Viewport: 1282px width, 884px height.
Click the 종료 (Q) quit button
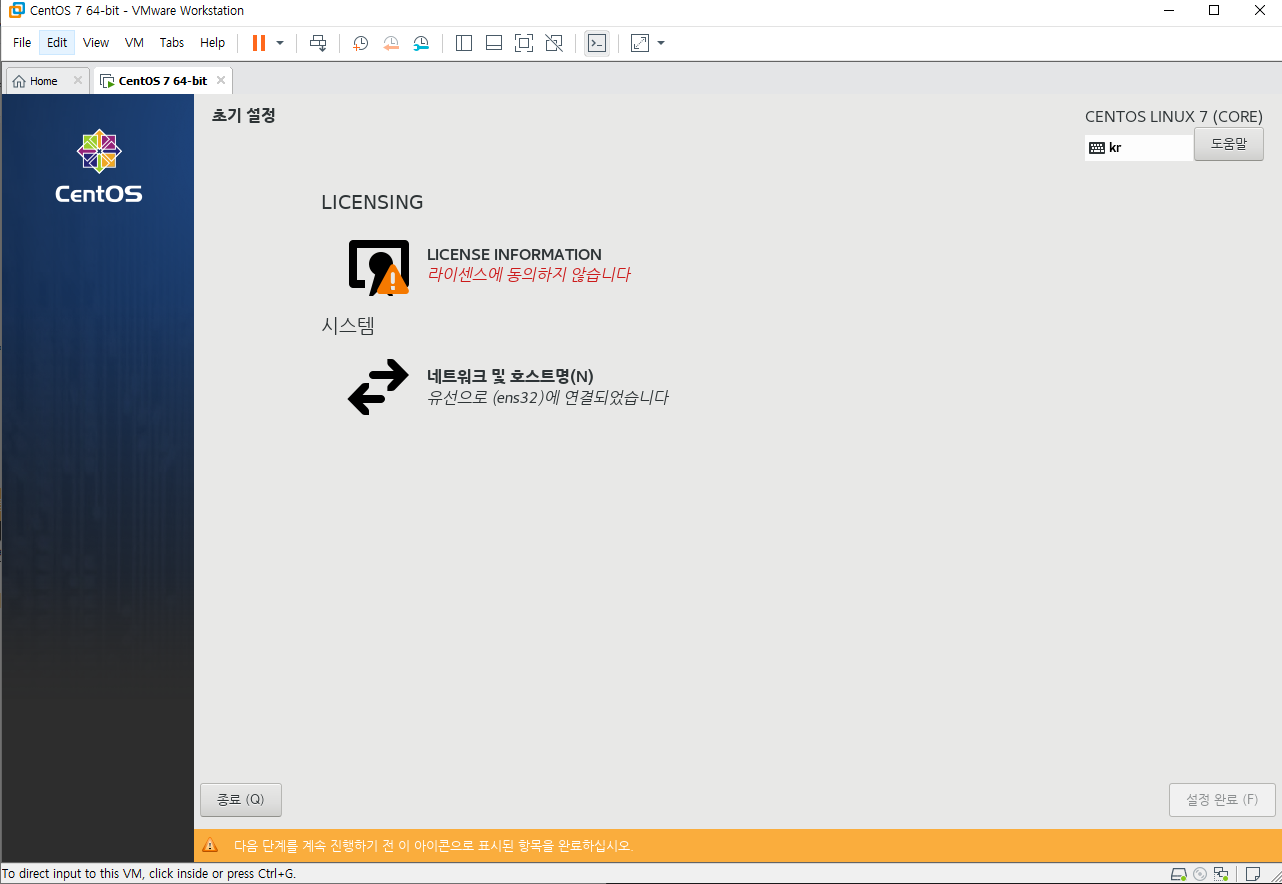[x=241, y=800]
